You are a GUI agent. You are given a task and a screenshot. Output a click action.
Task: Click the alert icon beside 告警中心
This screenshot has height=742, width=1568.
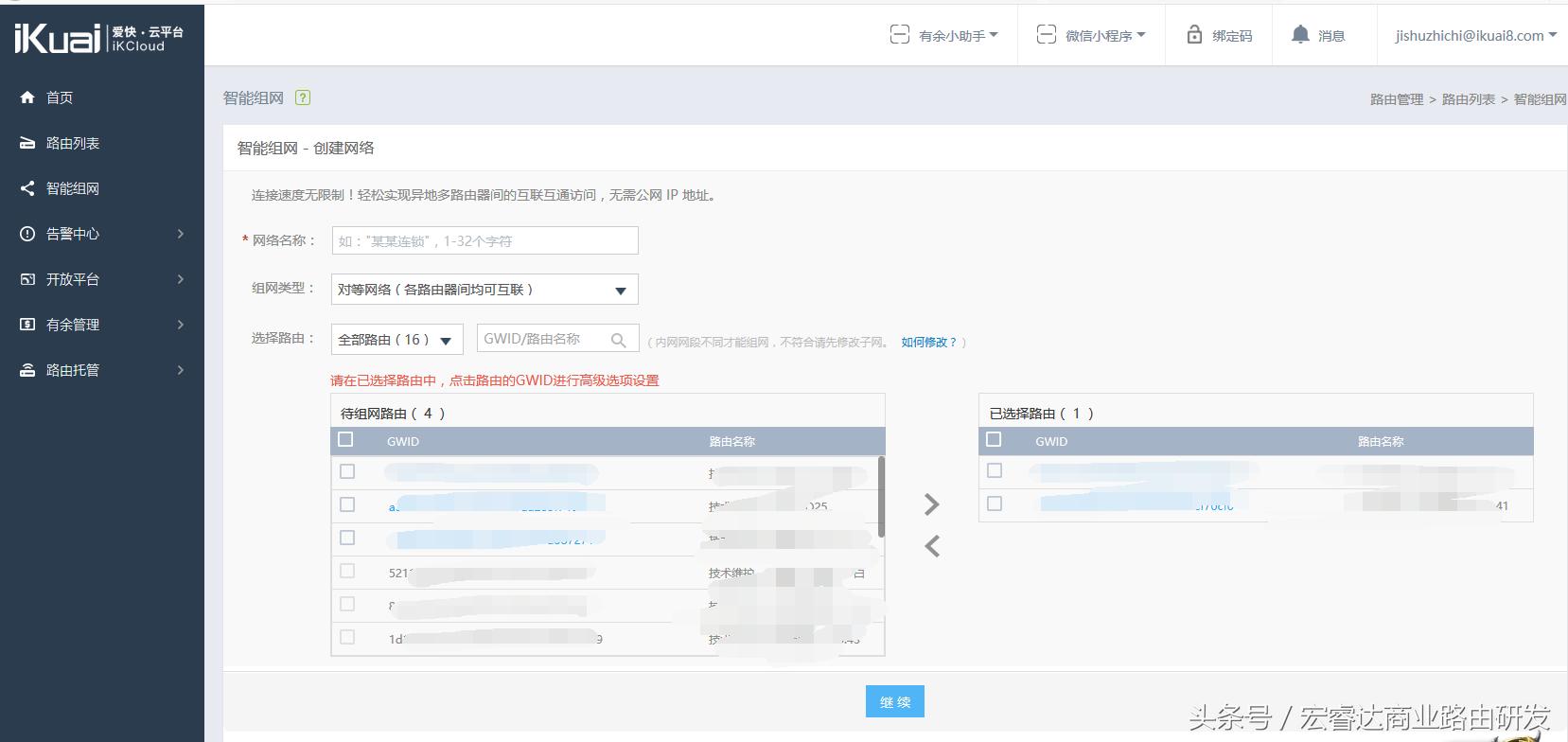(x=27, y=234)
